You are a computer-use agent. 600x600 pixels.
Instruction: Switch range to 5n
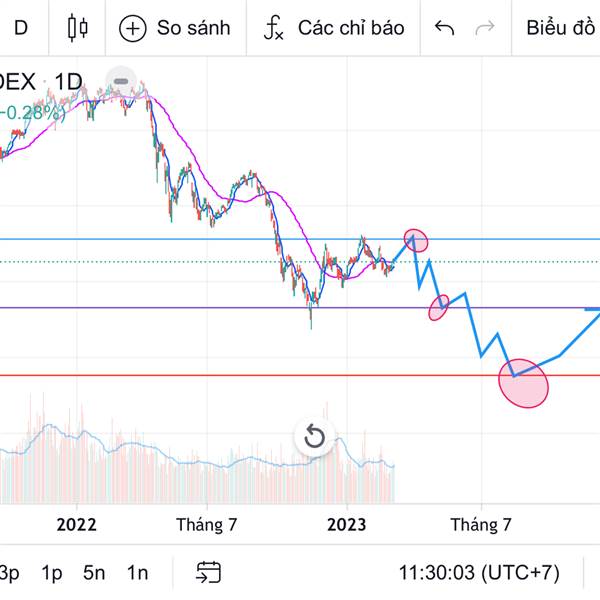click(x=94, y=572)
